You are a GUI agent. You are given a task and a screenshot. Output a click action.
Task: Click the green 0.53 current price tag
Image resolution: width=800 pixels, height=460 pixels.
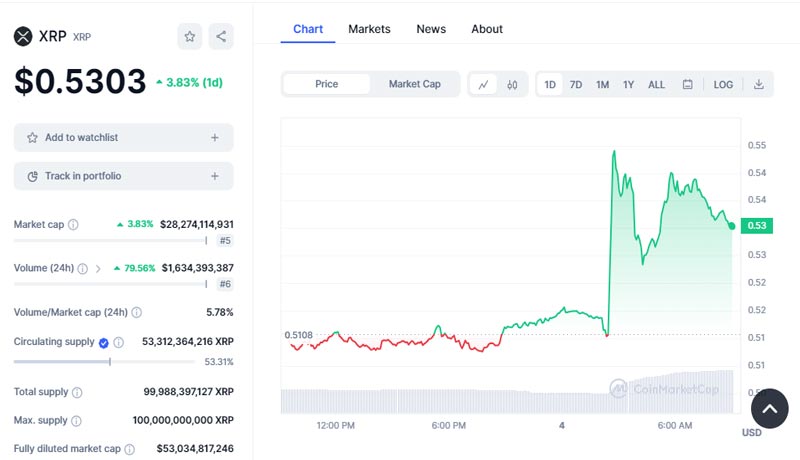pyautogui.click(x=757, y=225)
